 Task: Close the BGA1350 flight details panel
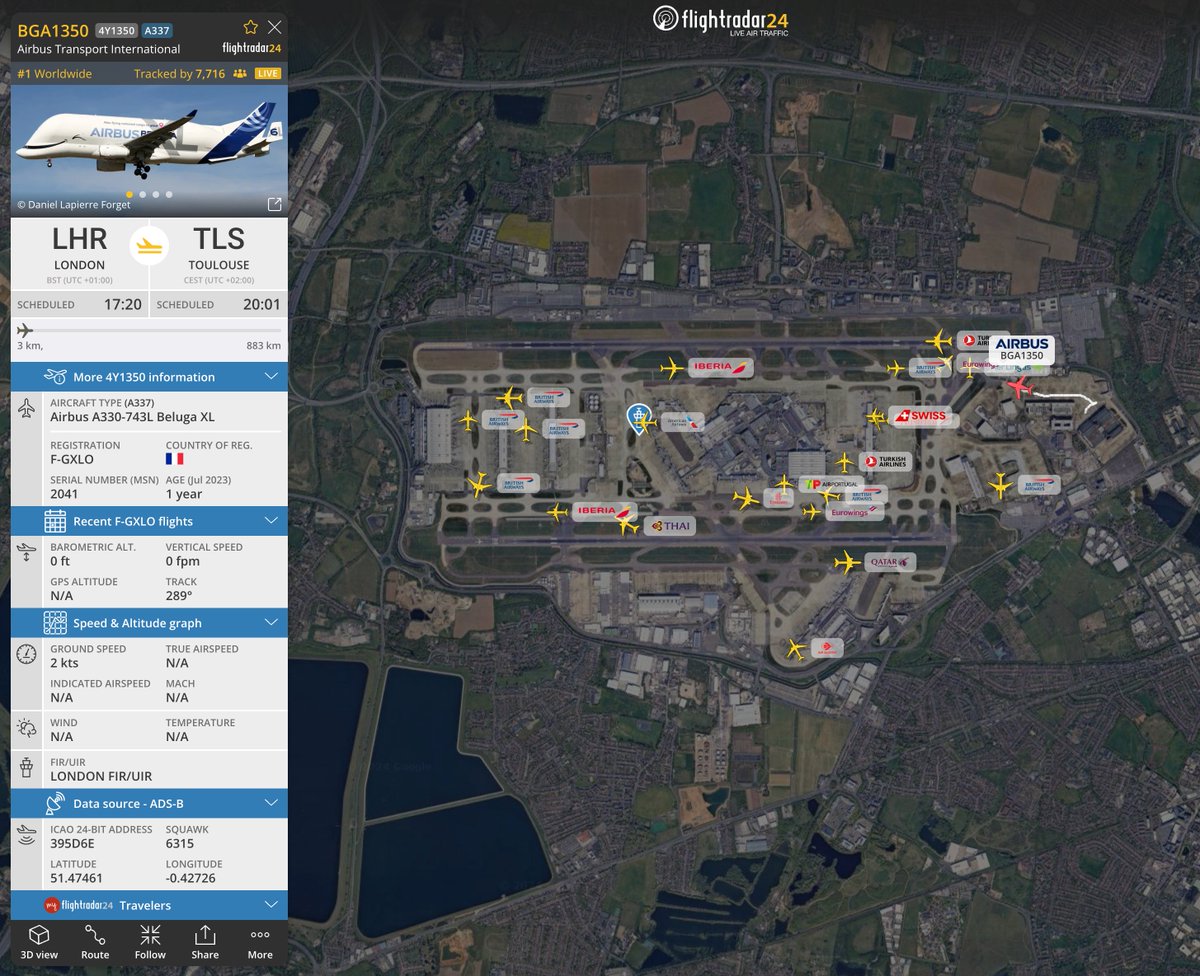point(274,27)
